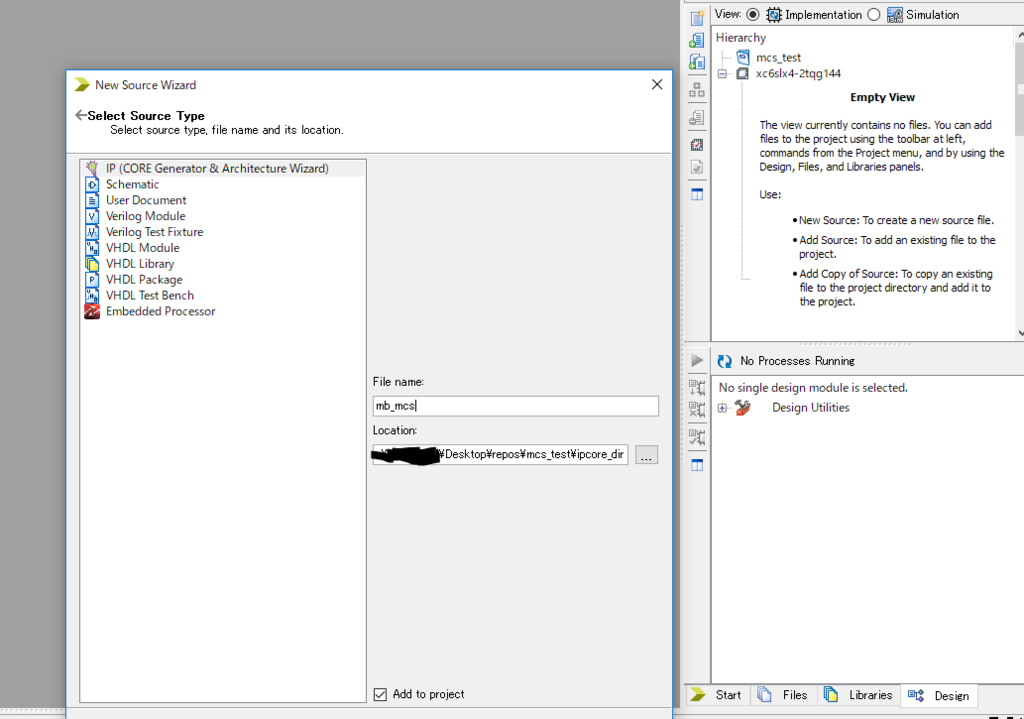Switch to the Libraries tab

tap(858, 695)
